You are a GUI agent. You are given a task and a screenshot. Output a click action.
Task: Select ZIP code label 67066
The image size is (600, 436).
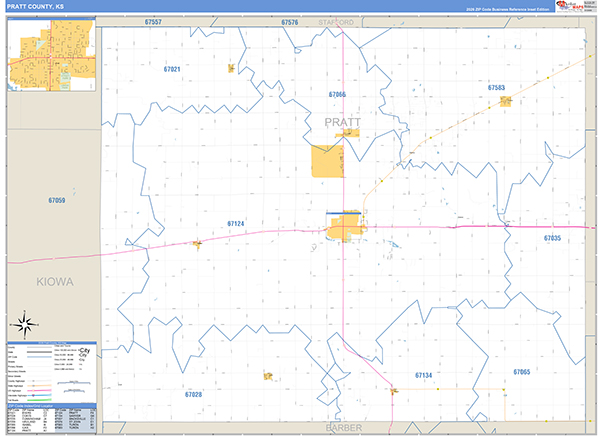337,95
